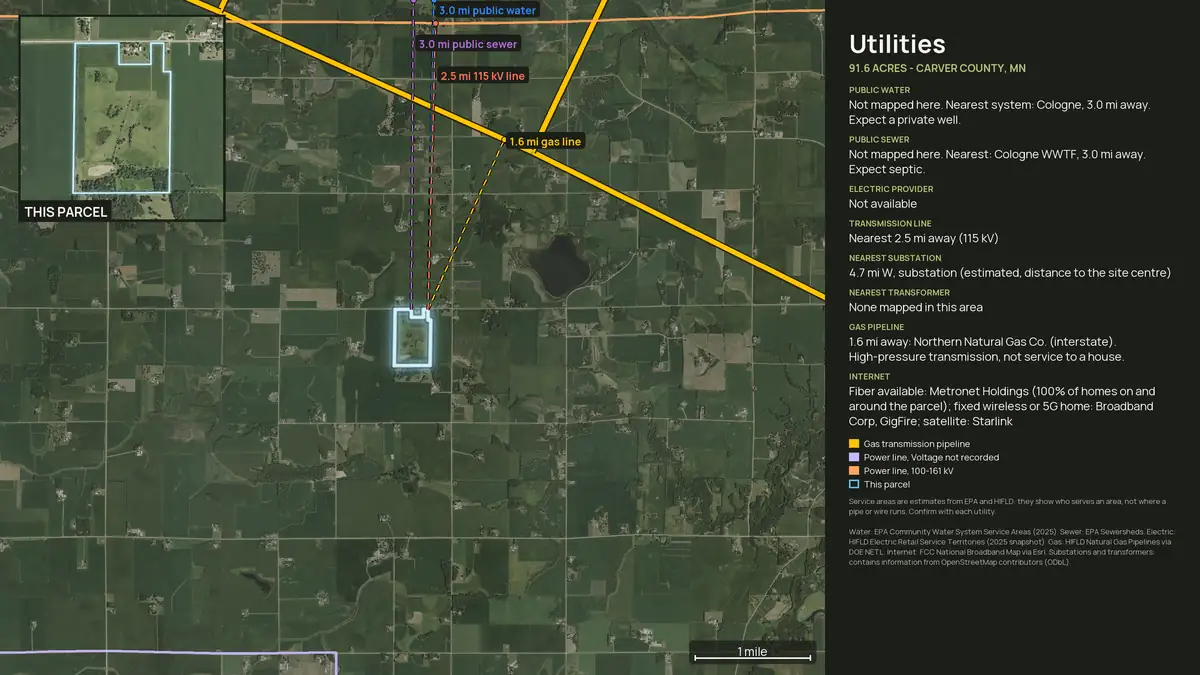Click the 'Service areas are estimates' disclaimer
This screenshot has height=675, width=1200.
(1009, 506)
